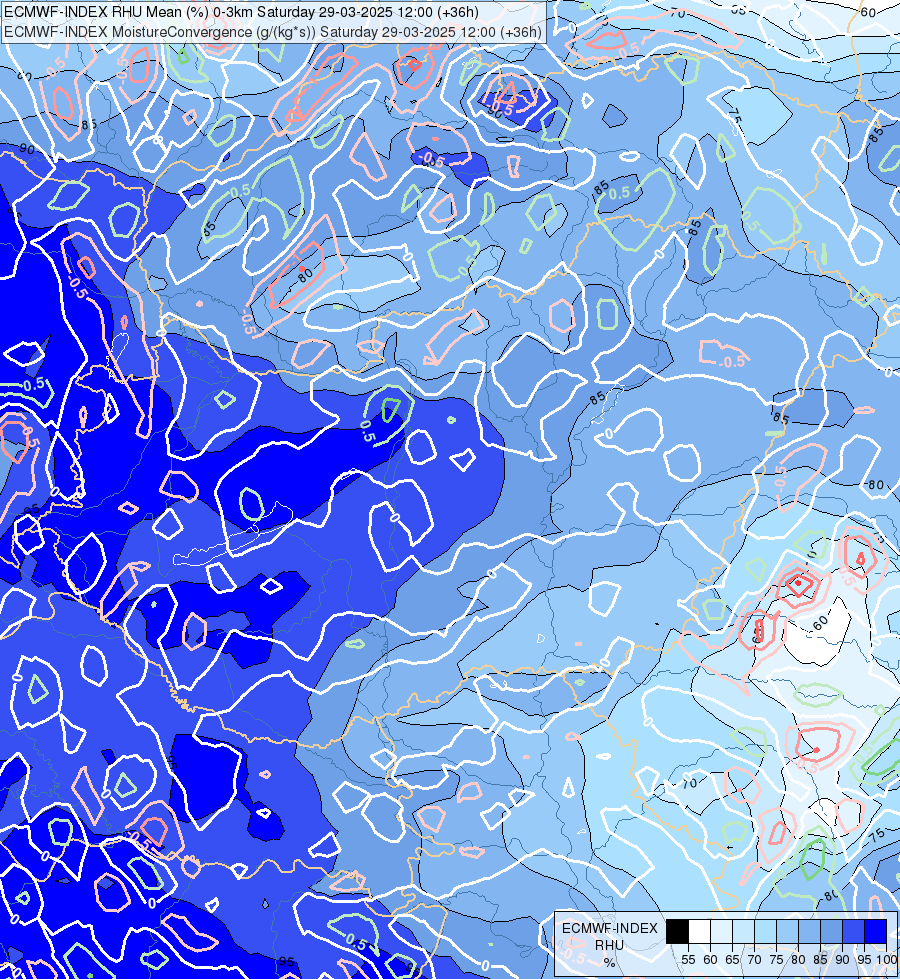Image resolution: width=900 pixels, height=979 pixels.
Task: Click the legend tick value 55
Action: pyautogui.click(x=688, y=960)
